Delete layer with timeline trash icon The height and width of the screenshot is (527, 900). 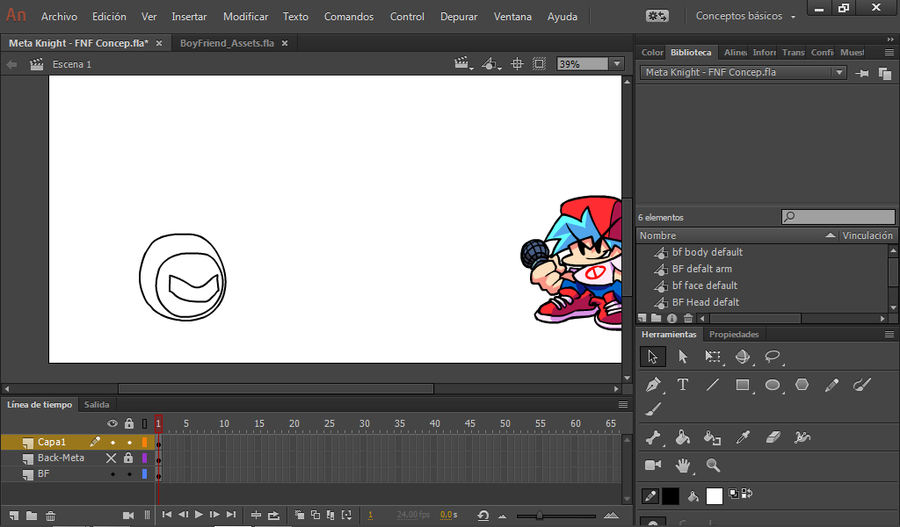click(51, 516)
